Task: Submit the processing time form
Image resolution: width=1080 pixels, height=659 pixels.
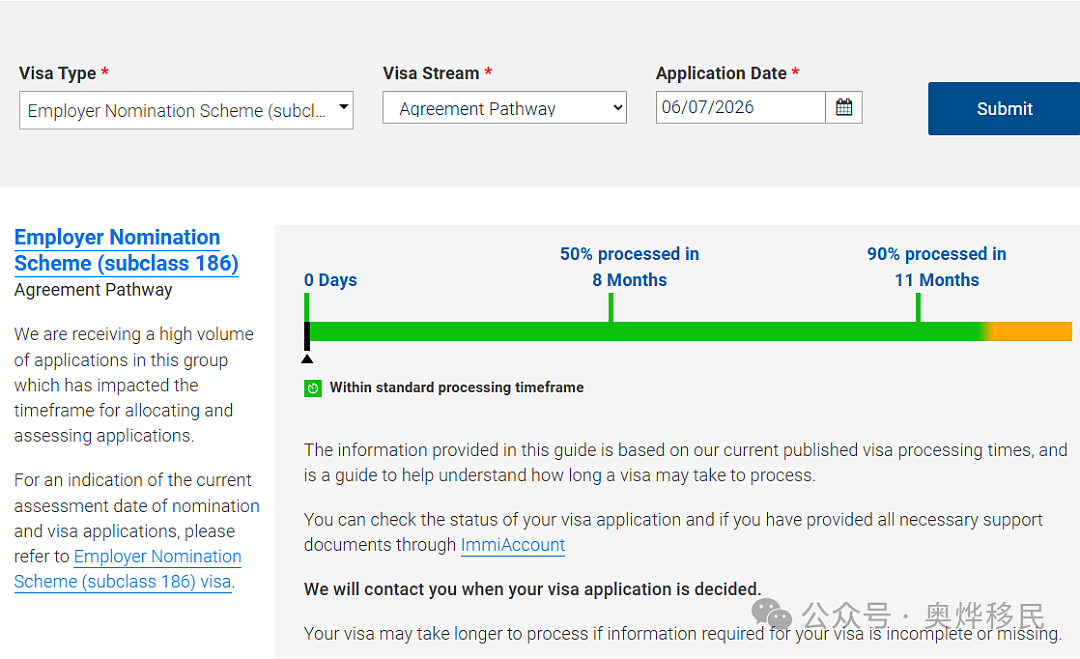Action: [1004, 109]
